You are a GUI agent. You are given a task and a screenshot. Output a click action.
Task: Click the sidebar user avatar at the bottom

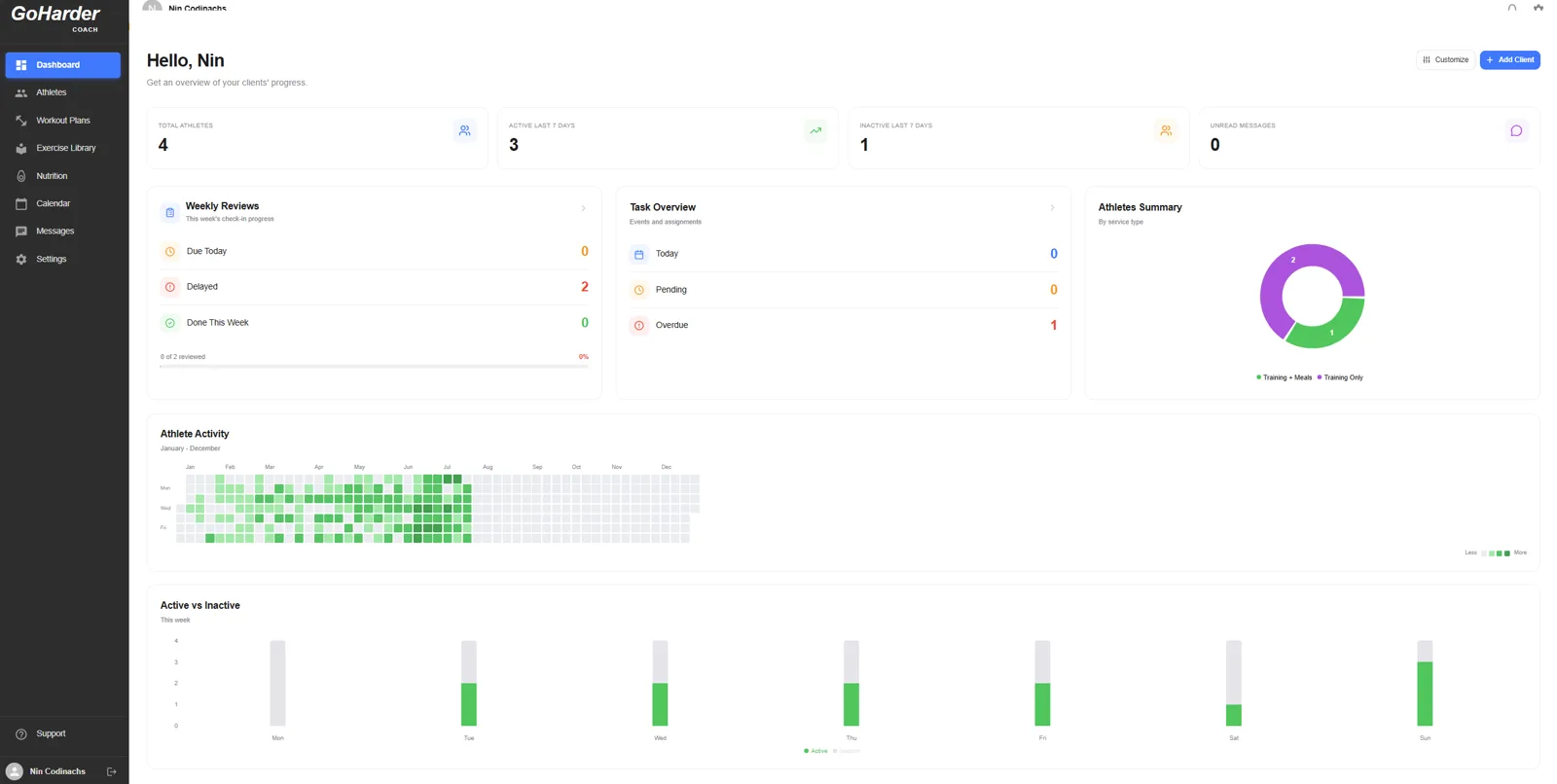[x=15, y=772]
